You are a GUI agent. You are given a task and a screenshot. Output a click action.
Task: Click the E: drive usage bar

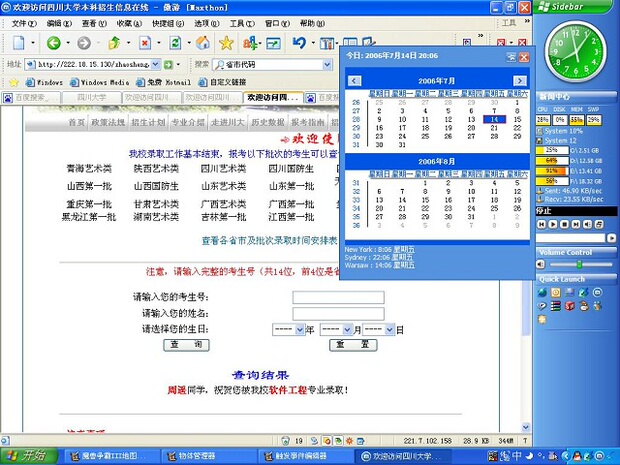pyautogui.click(x=552, y=171)
